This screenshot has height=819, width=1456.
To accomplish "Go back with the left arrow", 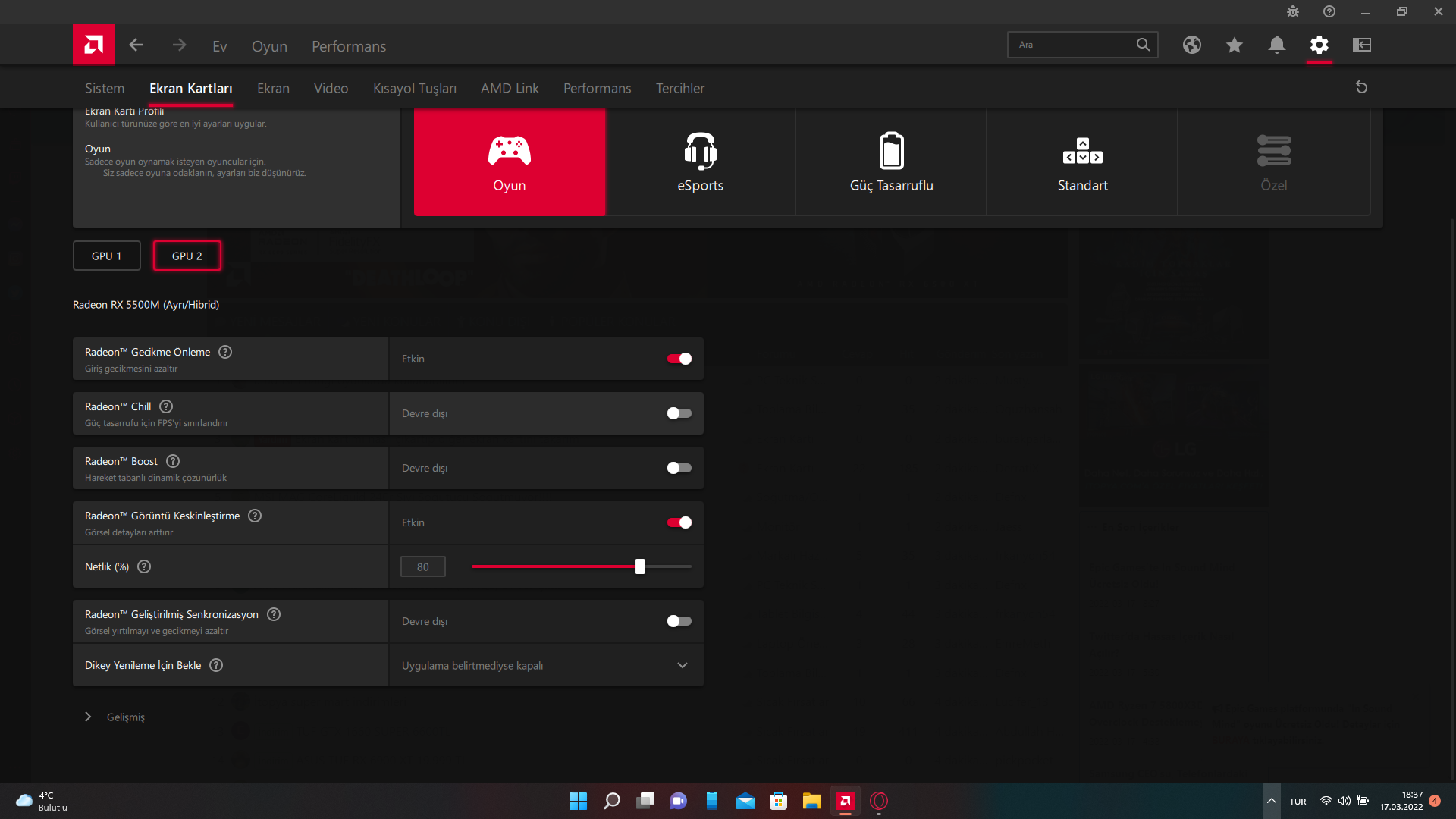I will pyautogui.click(x=136, y=45).
